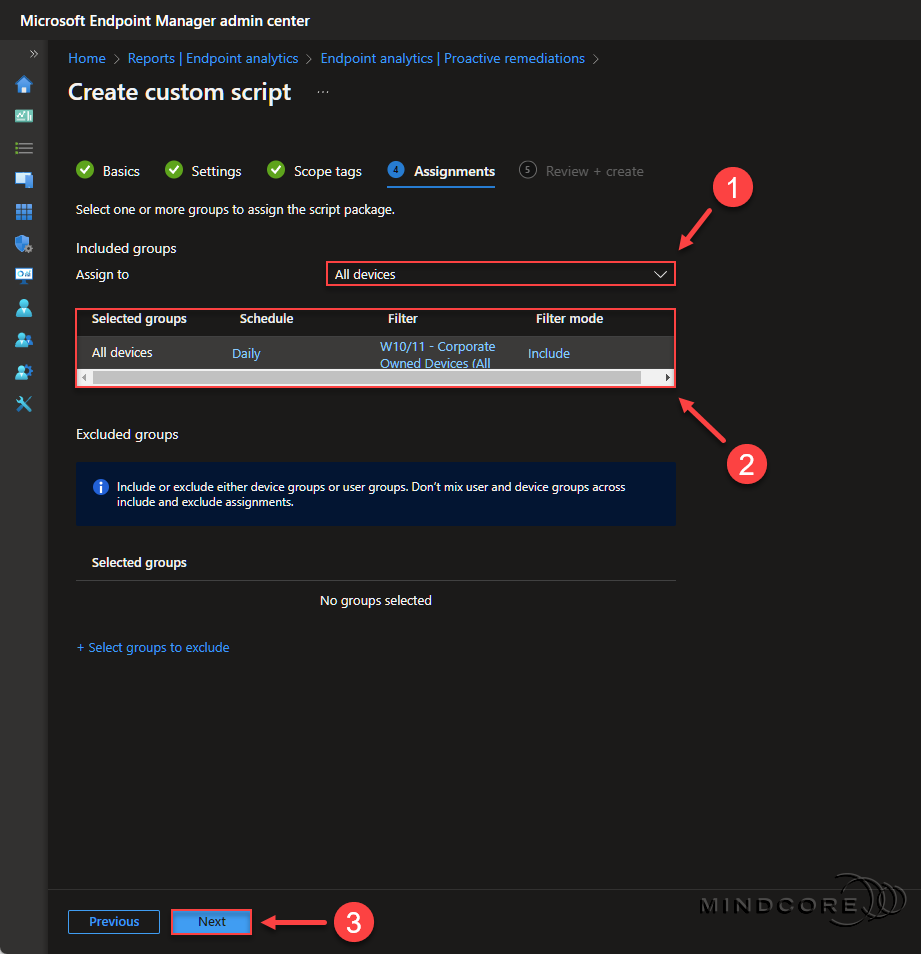Select the Home icon in the sidebar
This screenshot has width=921, height=954.
[24, 85]
